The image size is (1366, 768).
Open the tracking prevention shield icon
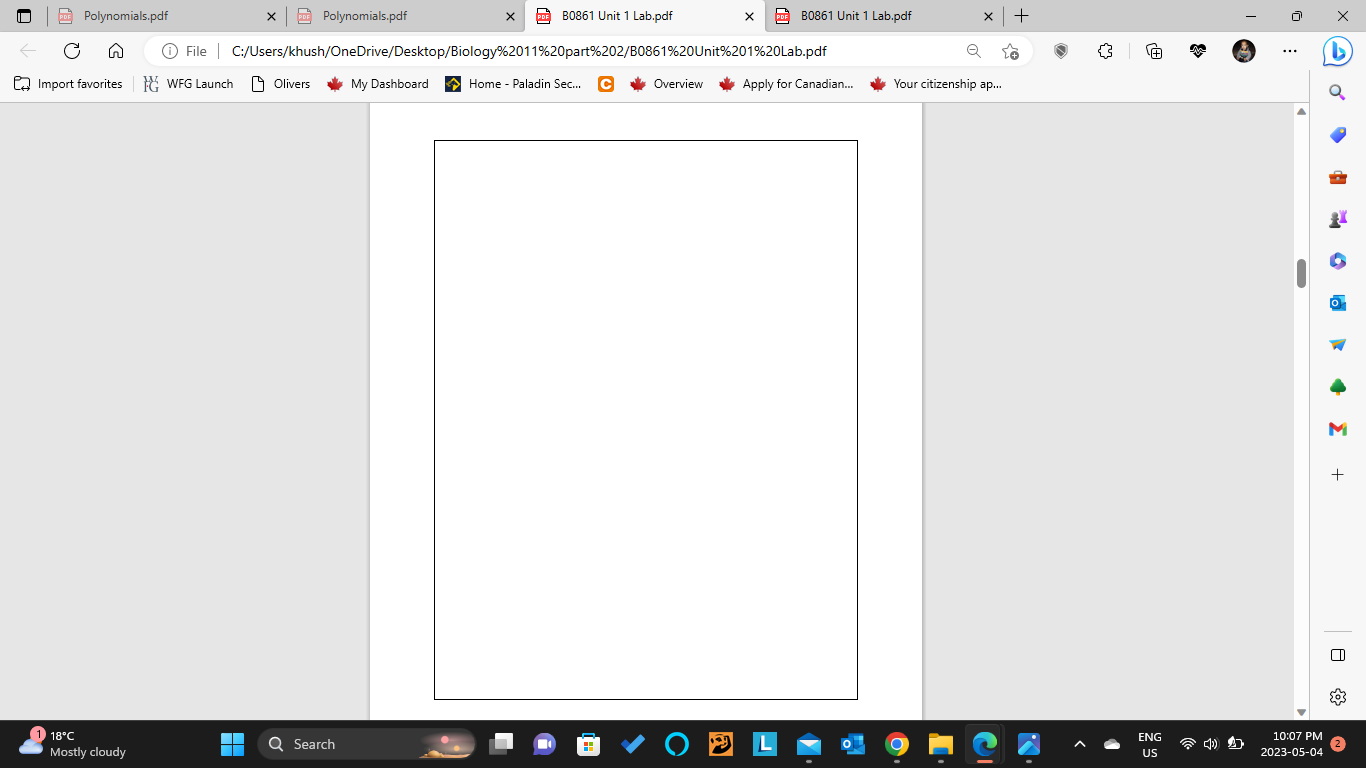coord(1061,51)
